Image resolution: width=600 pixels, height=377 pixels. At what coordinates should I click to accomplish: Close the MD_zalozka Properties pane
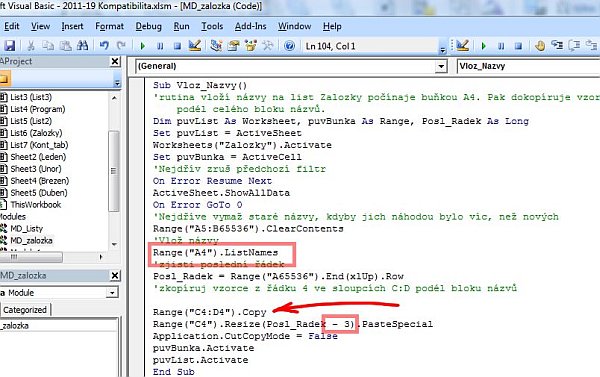(115, 276)
